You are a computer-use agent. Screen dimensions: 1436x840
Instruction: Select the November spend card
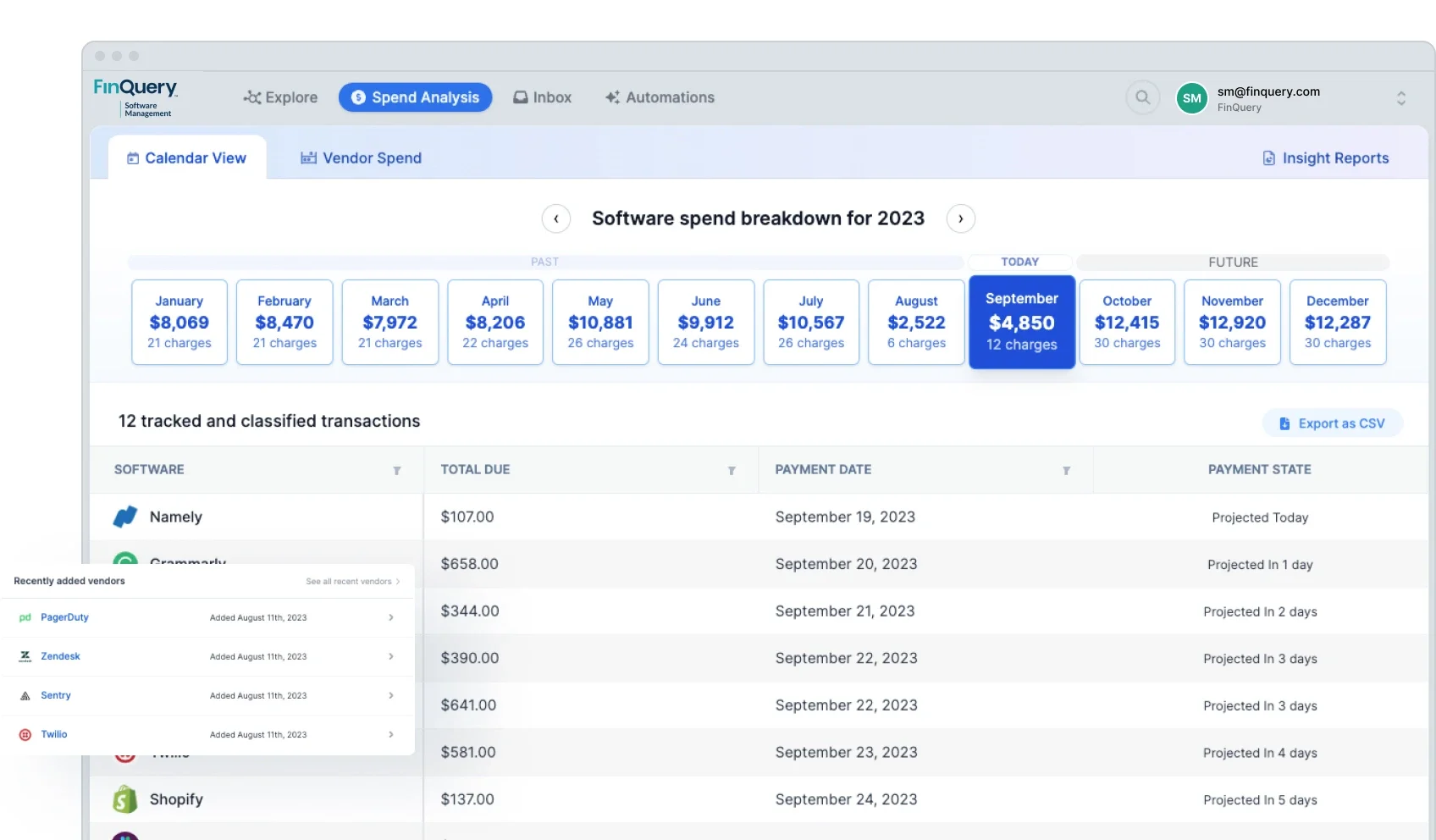click(1232, 322)
